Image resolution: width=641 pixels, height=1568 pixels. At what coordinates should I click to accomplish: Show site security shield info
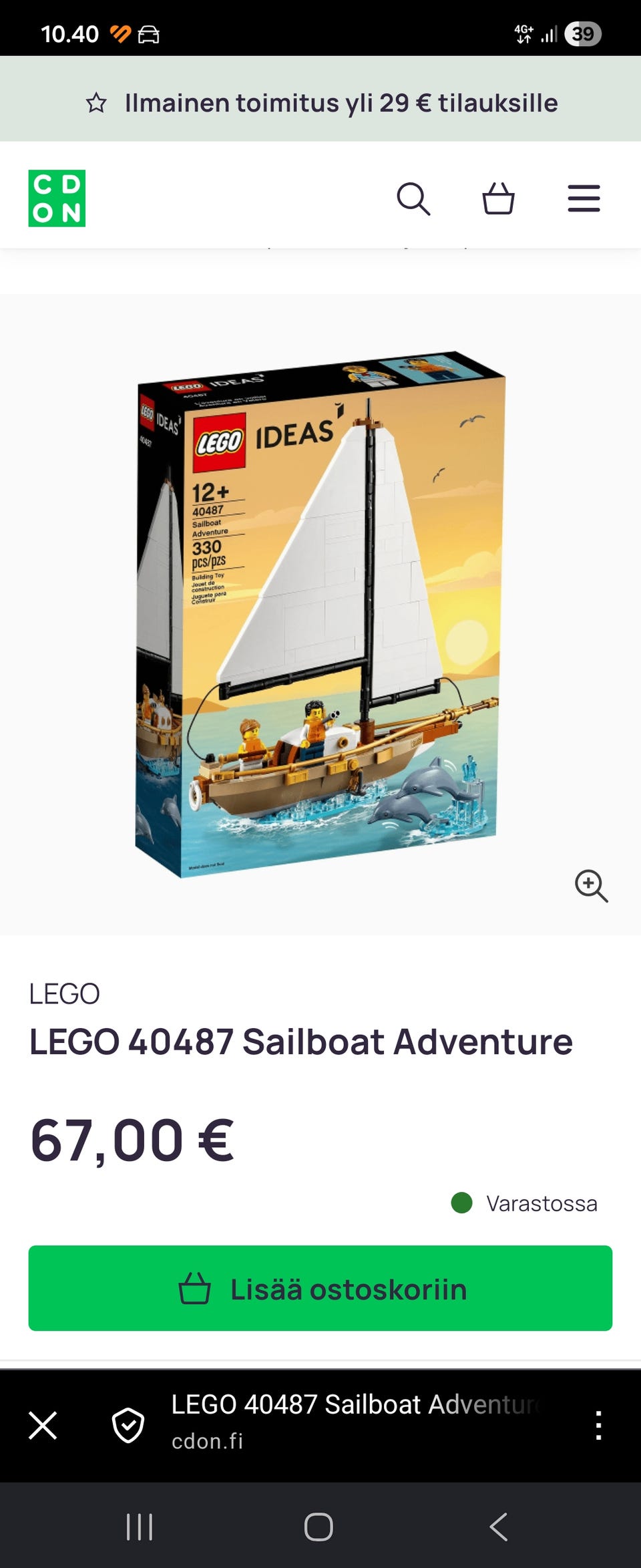(x=128, y=1425)
